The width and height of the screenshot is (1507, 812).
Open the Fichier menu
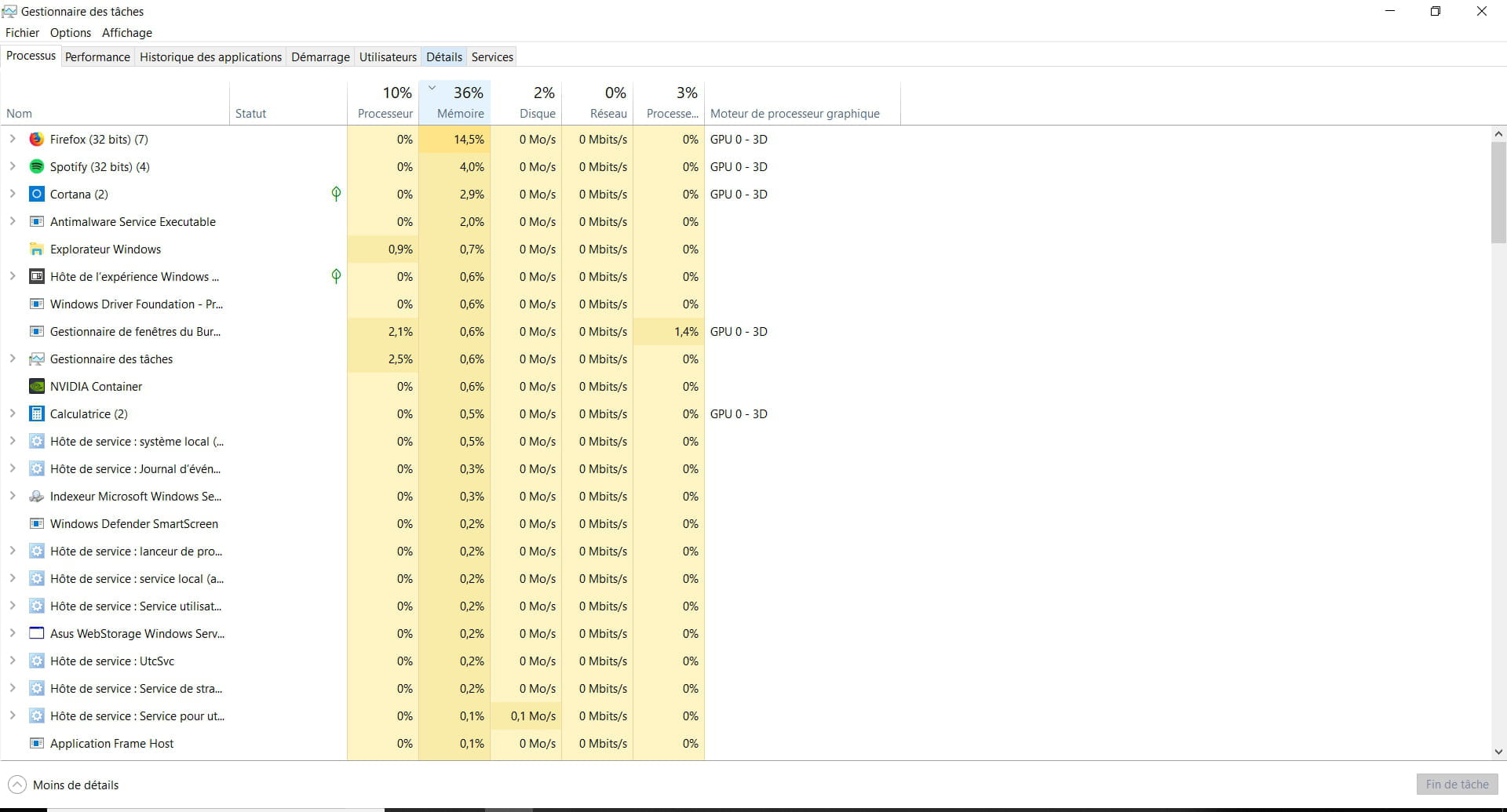(x=22, y=33)
